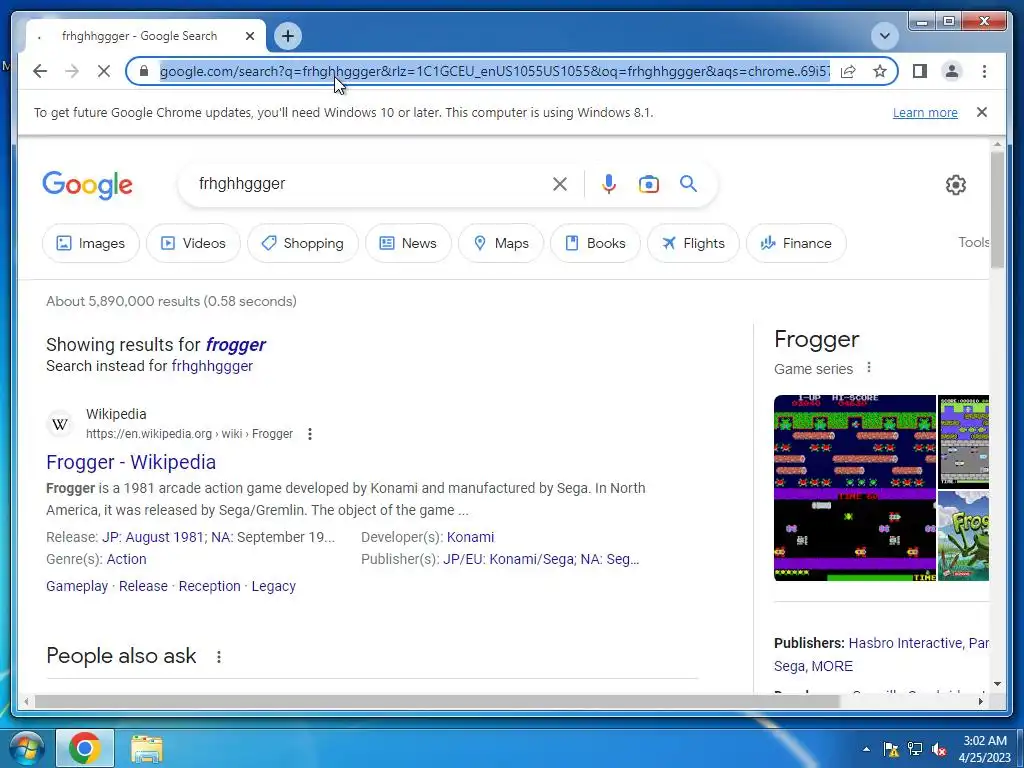This screenshot has width=1024, height=768.
Task: Stop page loading with the X button
Action: pos(104,71)
